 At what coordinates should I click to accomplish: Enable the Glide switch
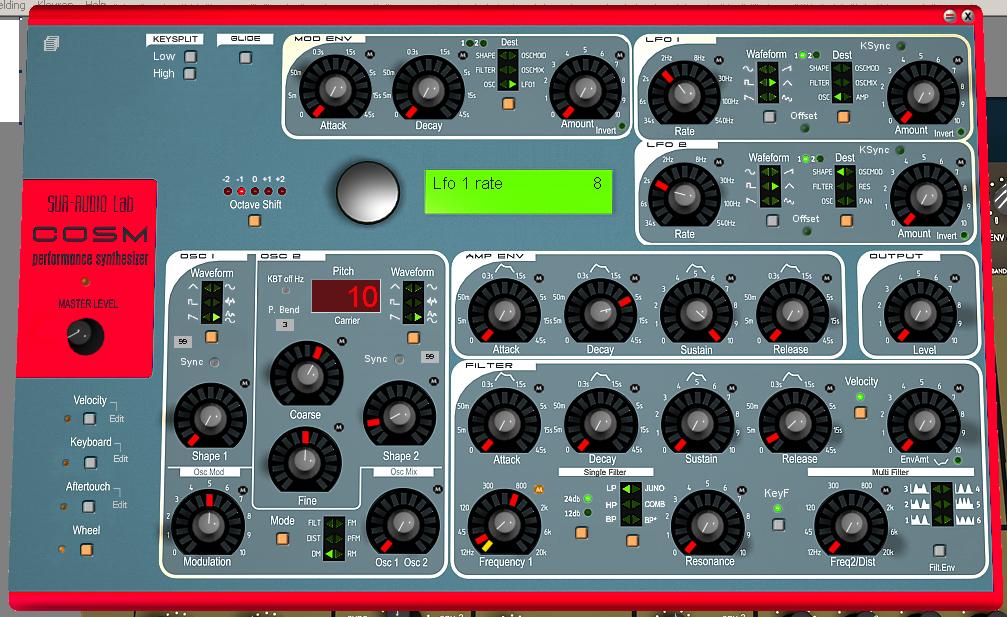[245, 58]
